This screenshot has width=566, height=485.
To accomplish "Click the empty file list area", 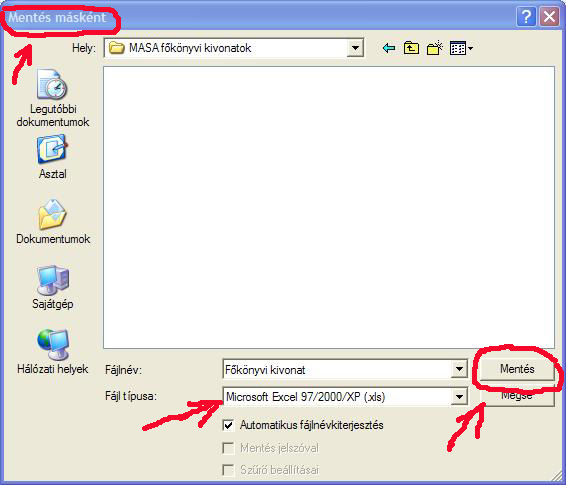I will pyautogui.click(x=329, y=207).
